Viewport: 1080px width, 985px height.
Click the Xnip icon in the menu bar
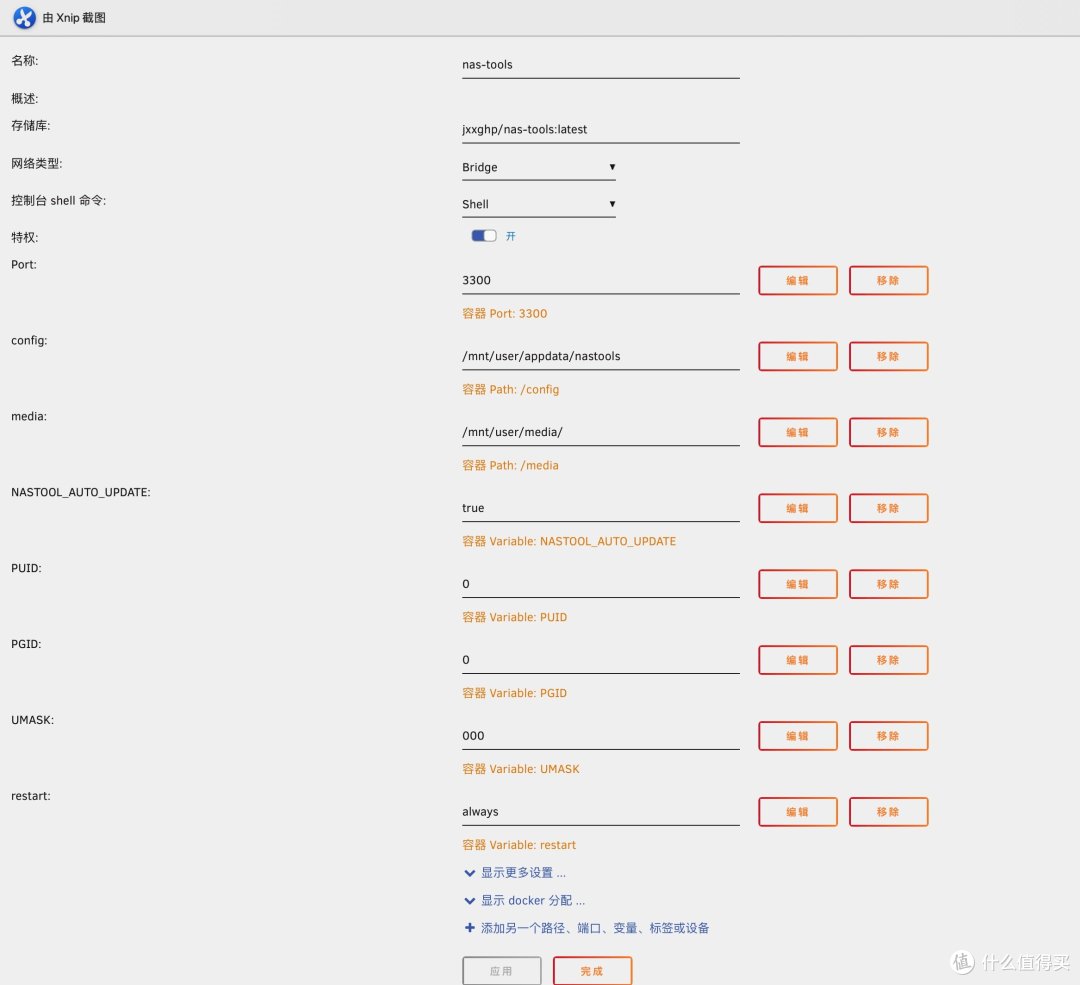click(23, 17)
